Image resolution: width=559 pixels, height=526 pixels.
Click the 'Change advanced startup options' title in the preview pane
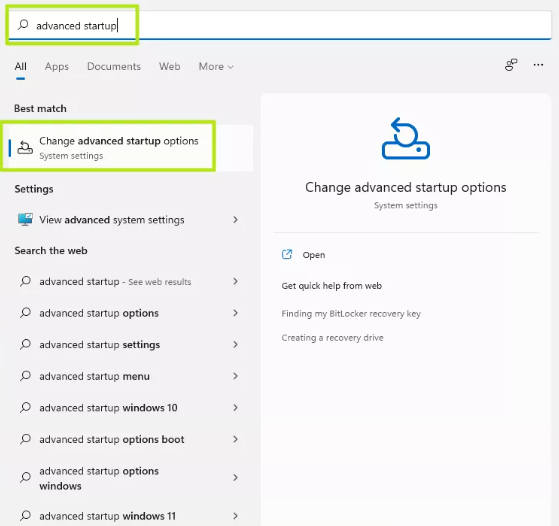click(406, 188)
